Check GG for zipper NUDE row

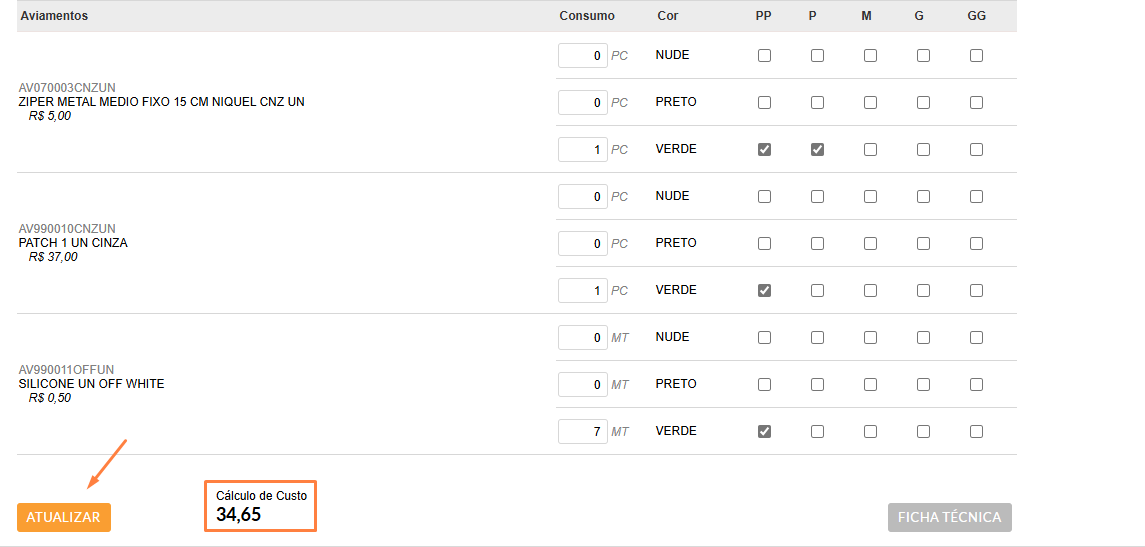pyautogui.click(x=976, y=56)
